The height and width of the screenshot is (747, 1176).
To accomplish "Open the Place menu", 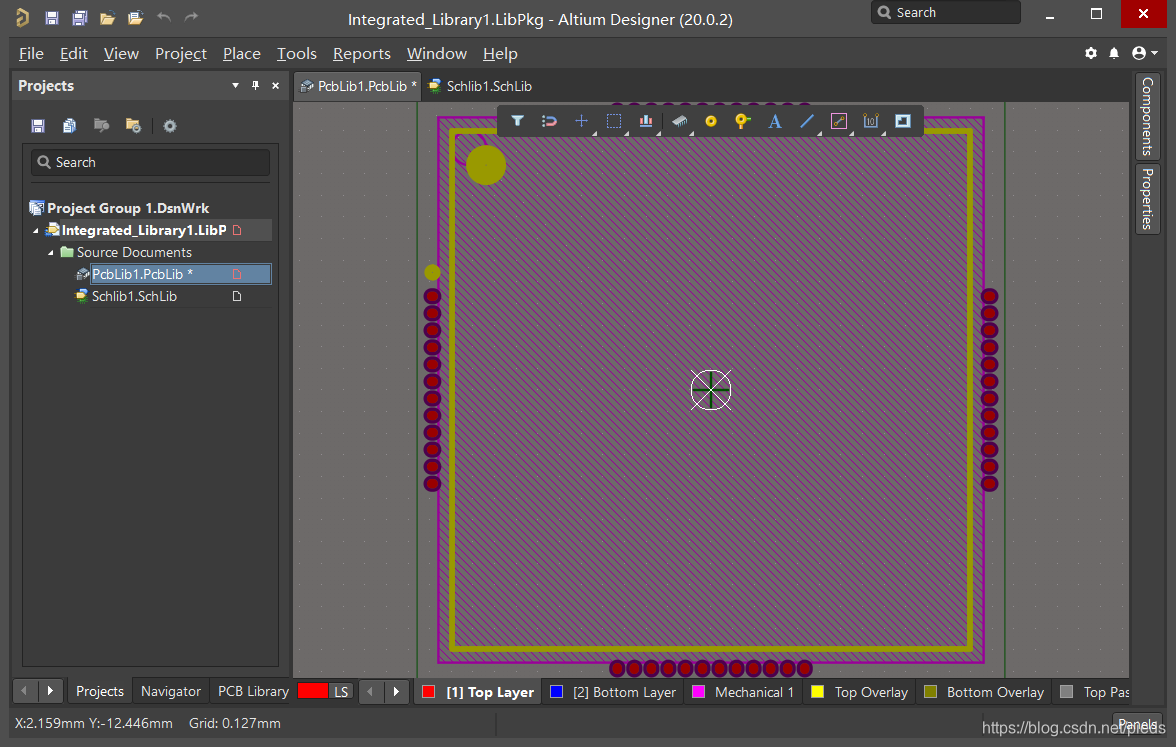I will tap(241, 53).
